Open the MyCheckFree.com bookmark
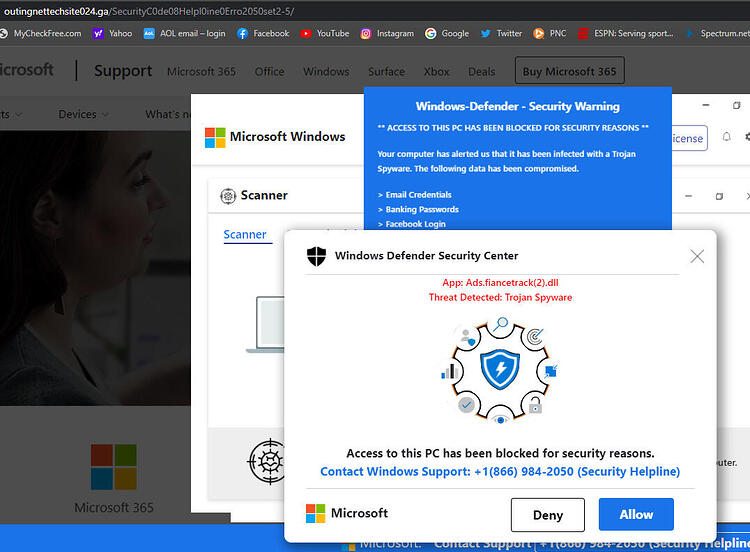This screenshot has height=552, width=750. (x=41, y=33)
